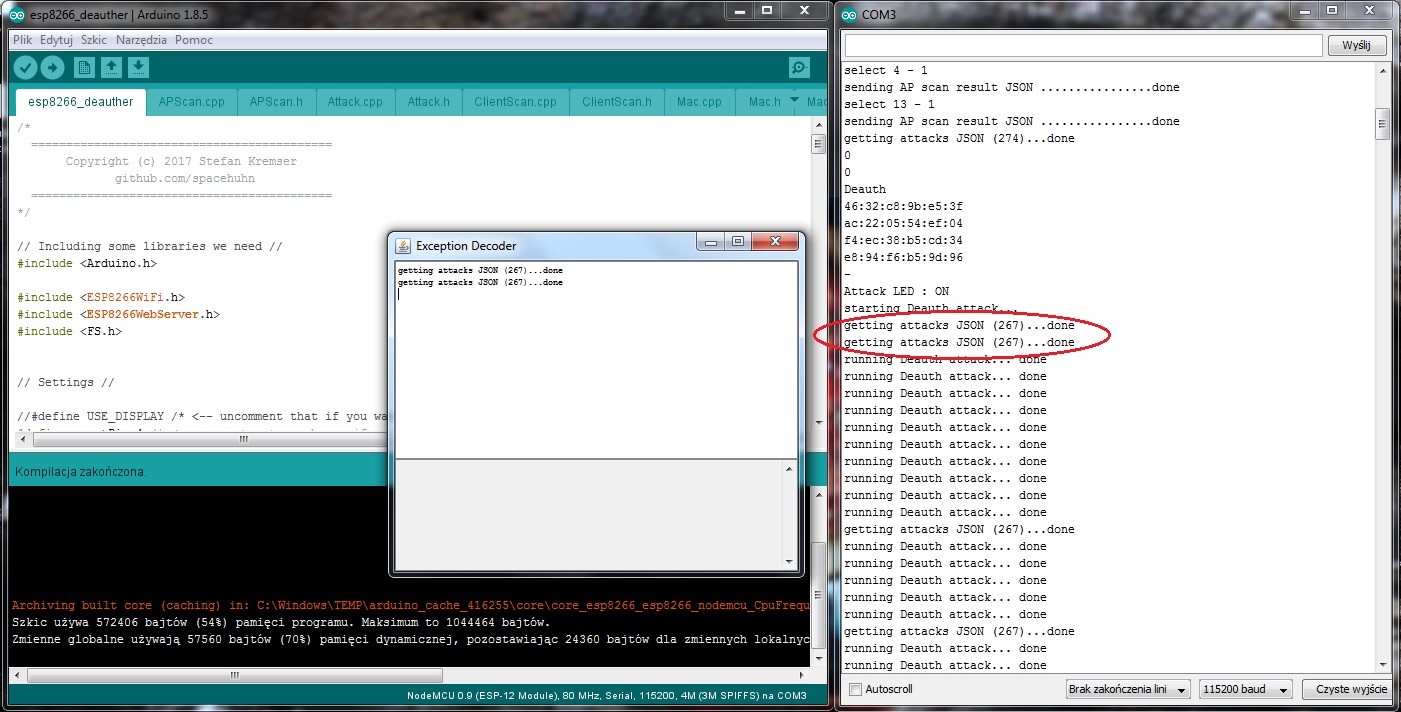Create a new sketch with the New icon
Viewport: 1401px width, 712px height.
(x=82, y=67)
